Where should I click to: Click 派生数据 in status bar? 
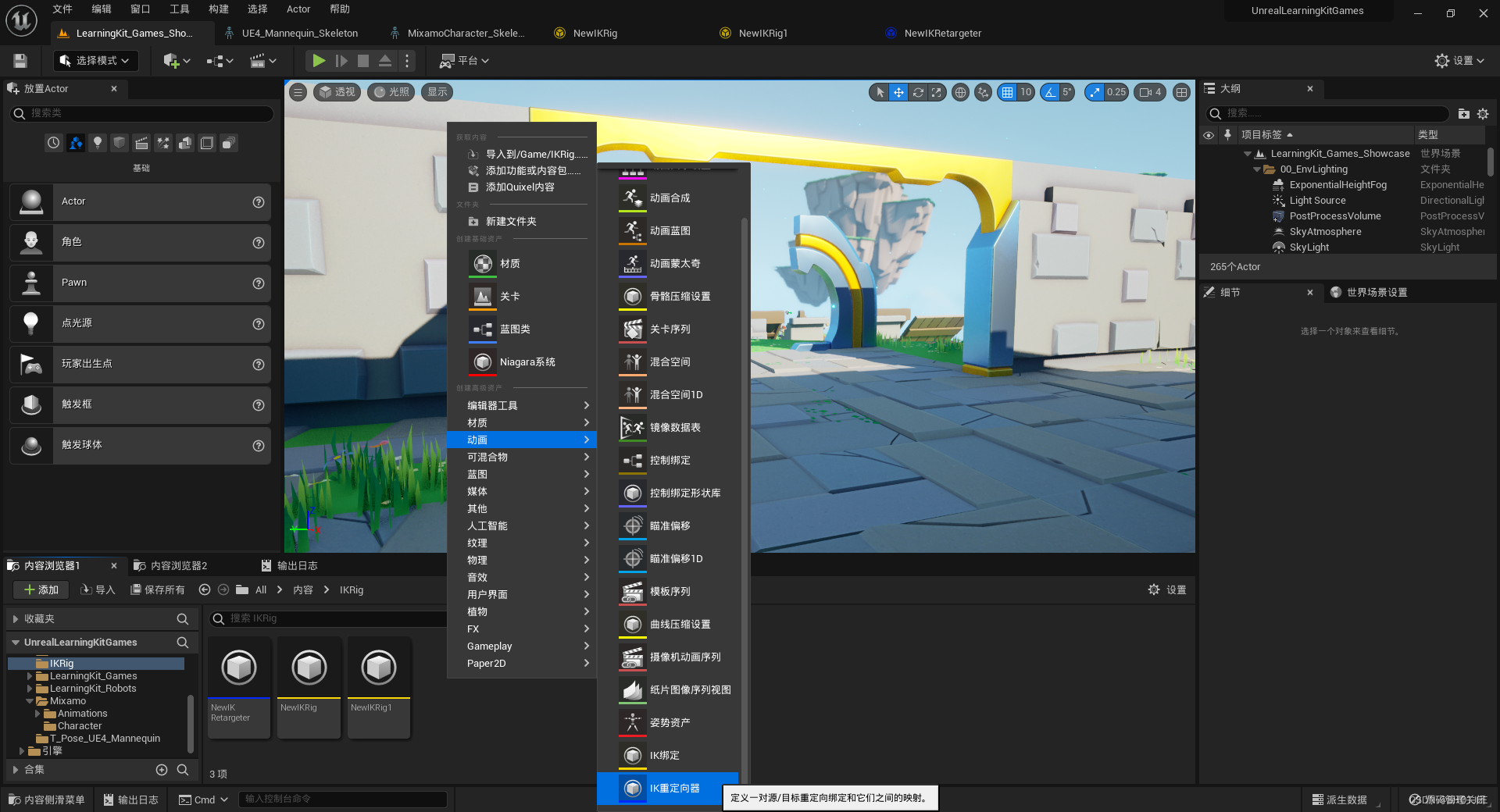[1339, 800]
